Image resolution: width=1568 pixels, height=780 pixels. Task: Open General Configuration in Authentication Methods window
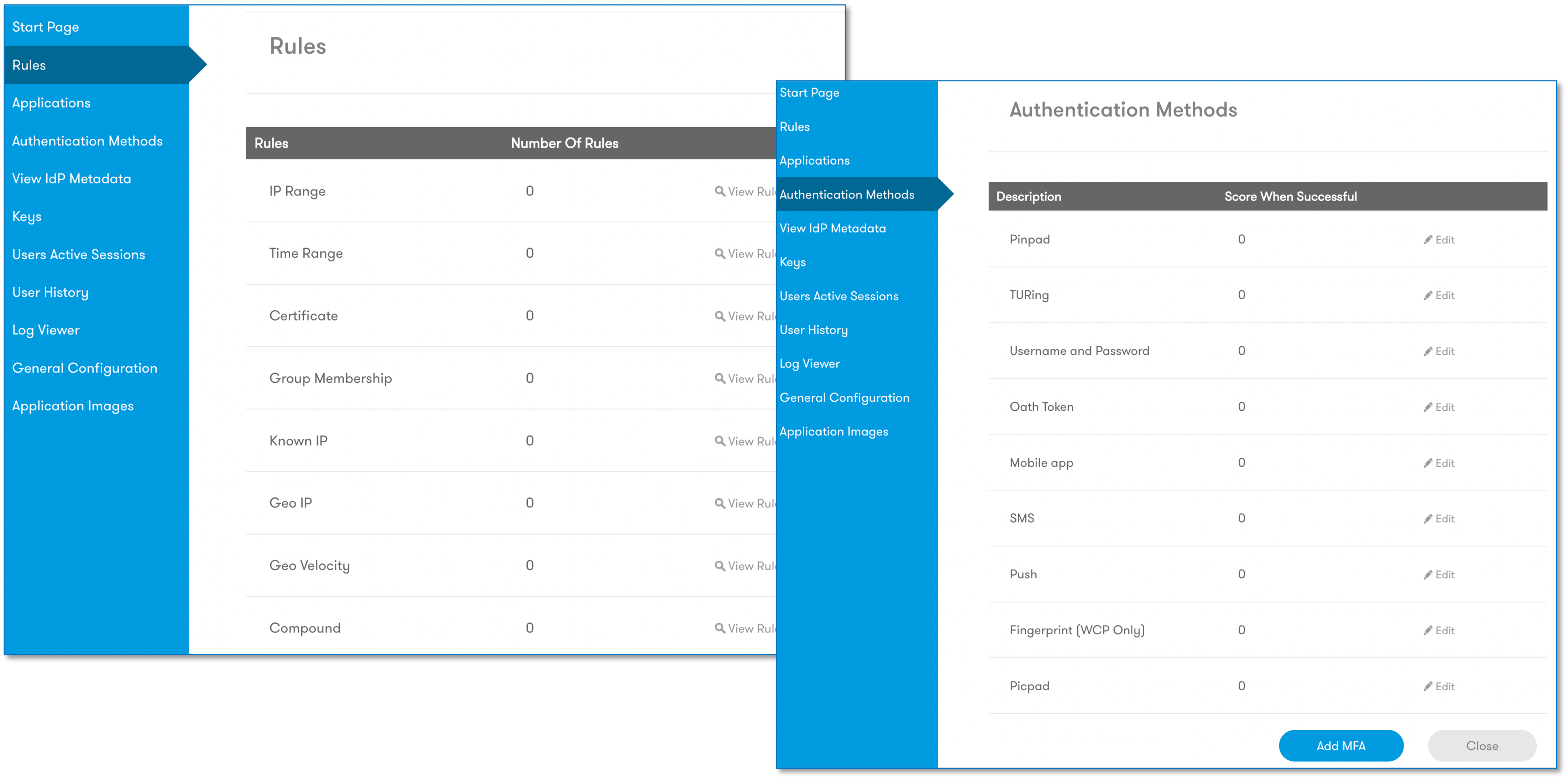pyautogui.click(x=844, y=397)
